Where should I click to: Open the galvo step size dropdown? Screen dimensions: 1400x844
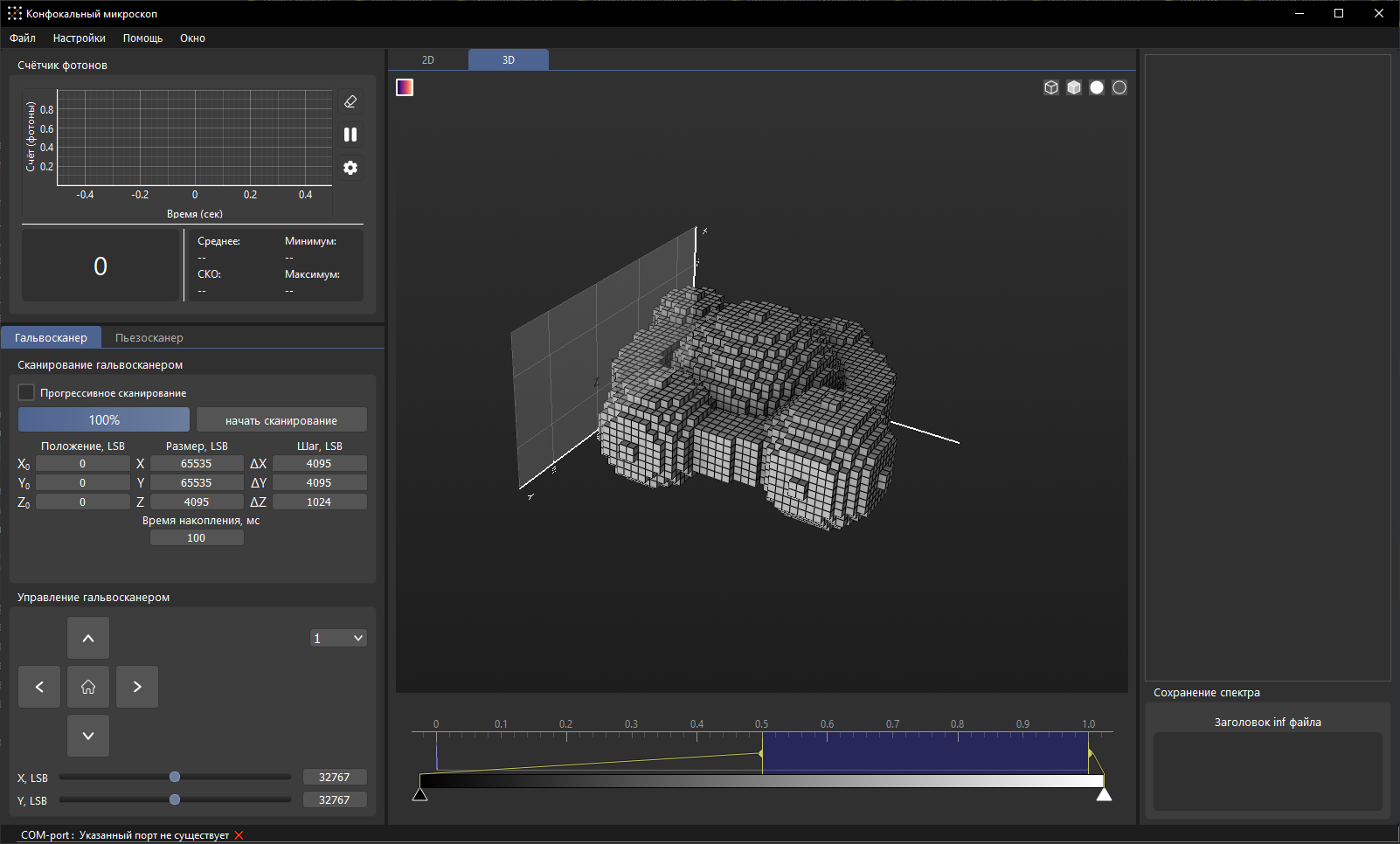(x=338, y=638)
